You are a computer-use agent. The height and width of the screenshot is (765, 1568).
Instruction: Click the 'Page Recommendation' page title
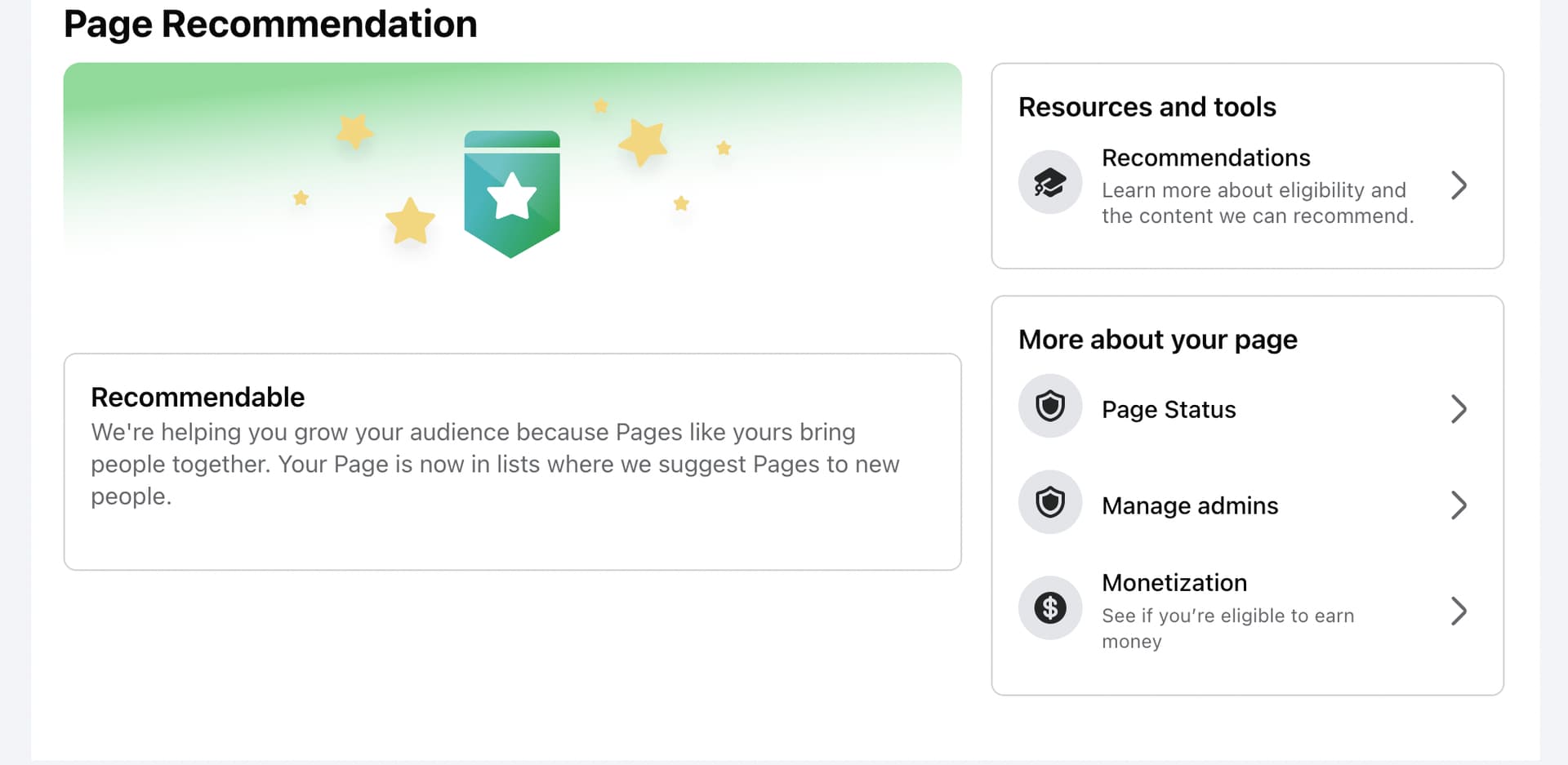point(270,24)
